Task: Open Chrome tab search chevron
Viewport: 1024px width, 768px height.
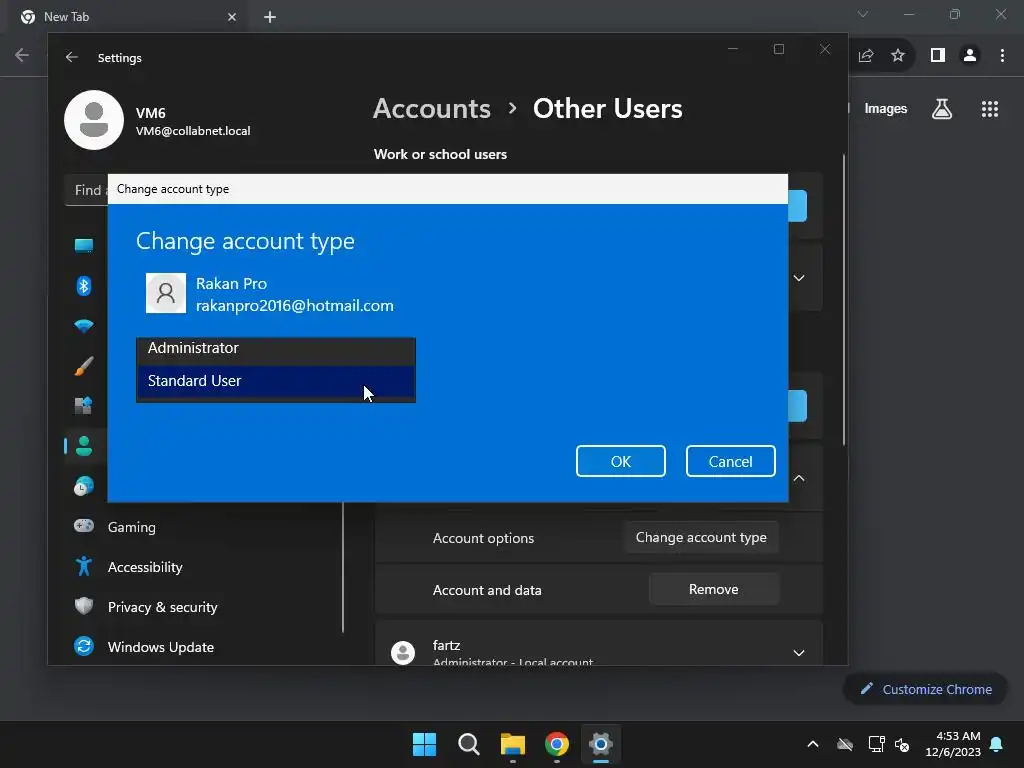Action: [x=863, y=14]
